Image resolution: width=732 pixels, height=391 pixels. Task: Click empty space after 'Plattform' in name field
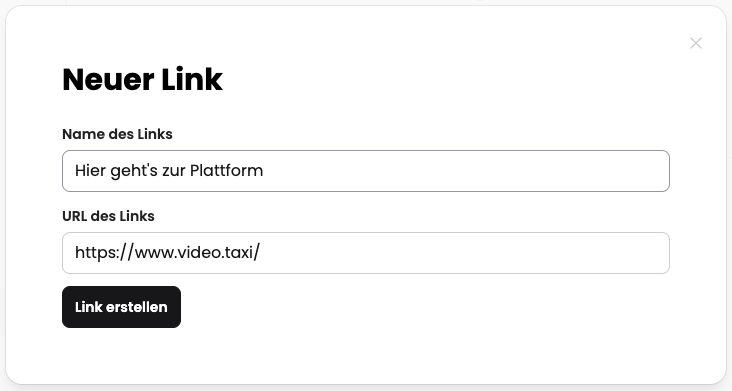467,171
